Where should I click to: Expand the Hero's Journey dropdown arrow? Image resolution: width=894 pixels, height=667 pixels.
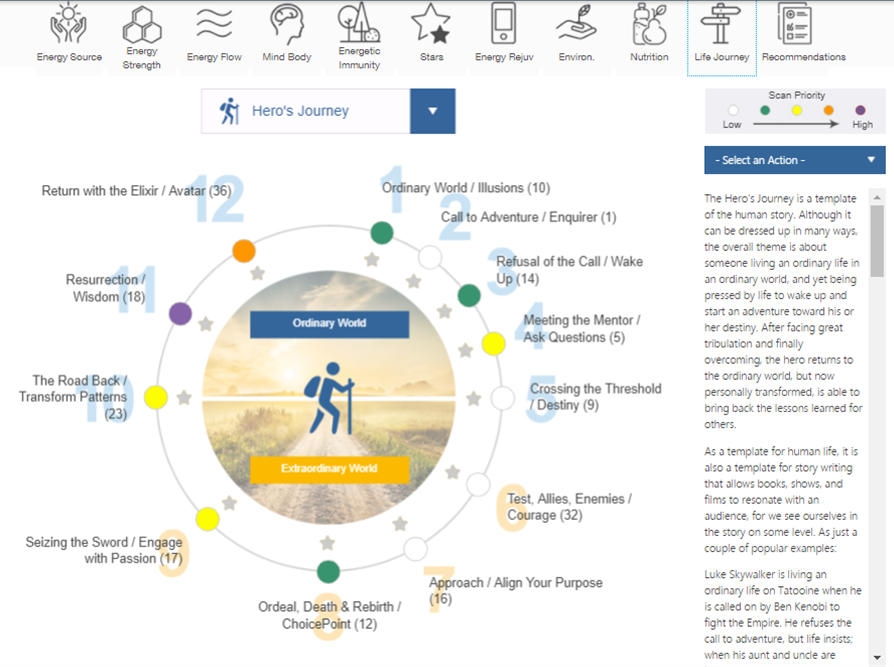coord(433,111)
